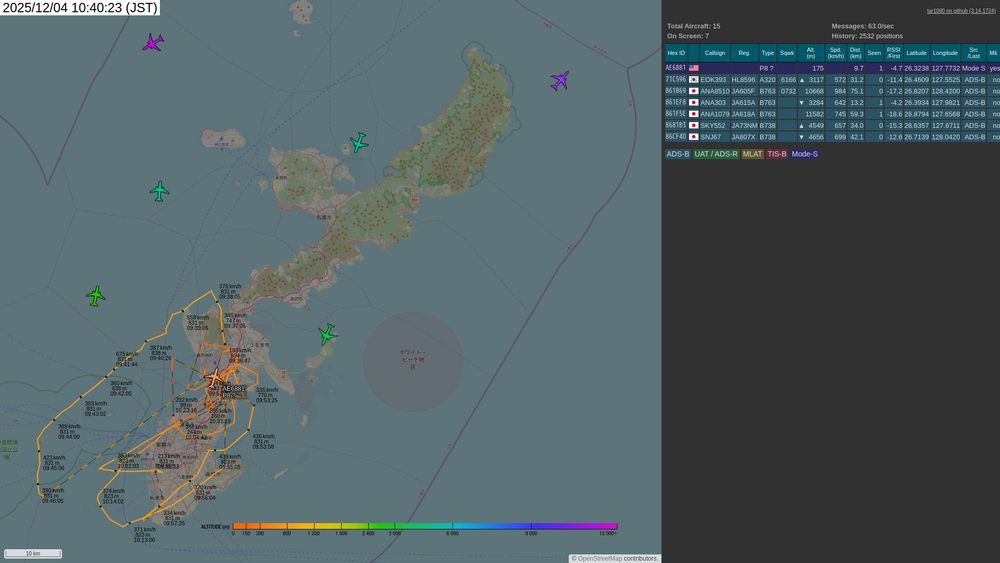1000x563 pixels.
Task: Click descent arrow in ANA303 altitude cell
Action: coord(802,103)
